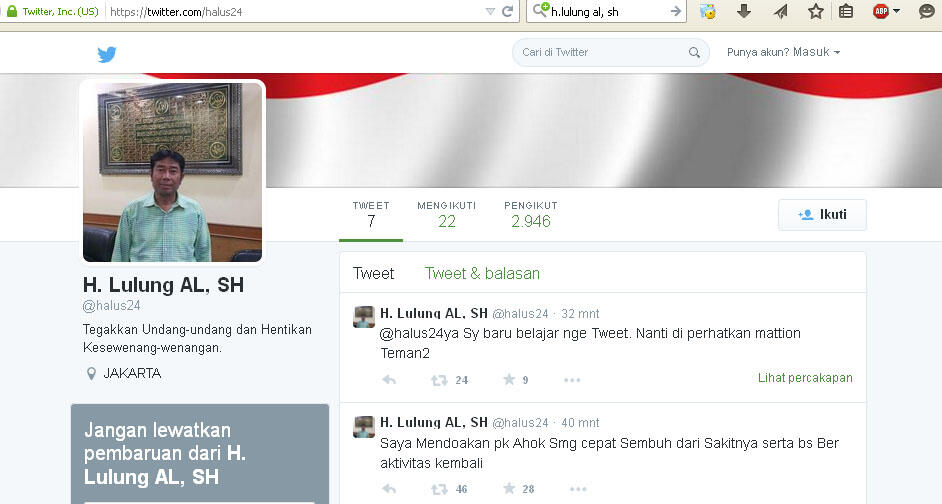Click the secure lock site identity icon
The image size is (942, 504).
pyautogui.click(x=11, y=11)
